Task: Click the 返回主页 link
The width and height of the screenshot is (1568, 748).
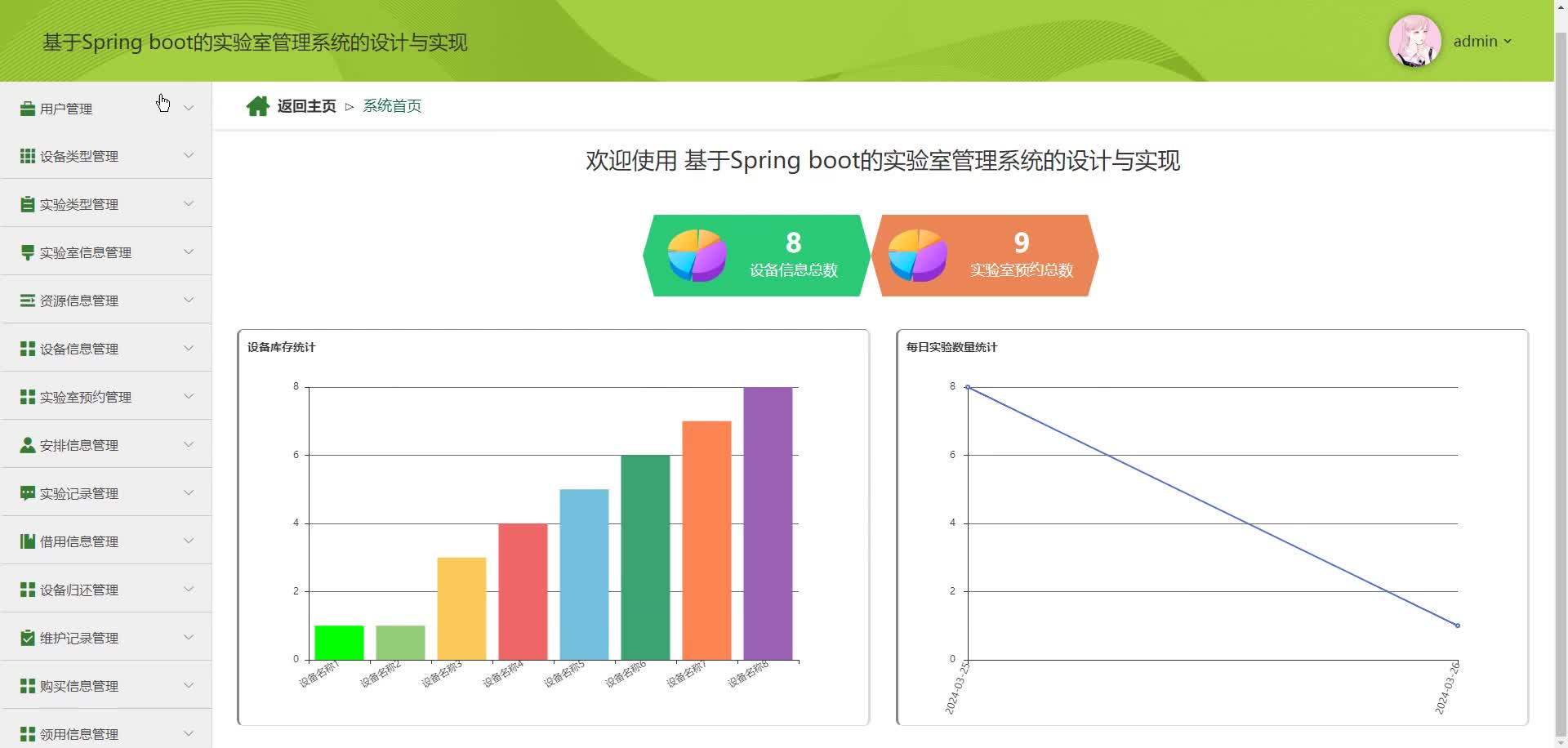Action: click(306, 106)
